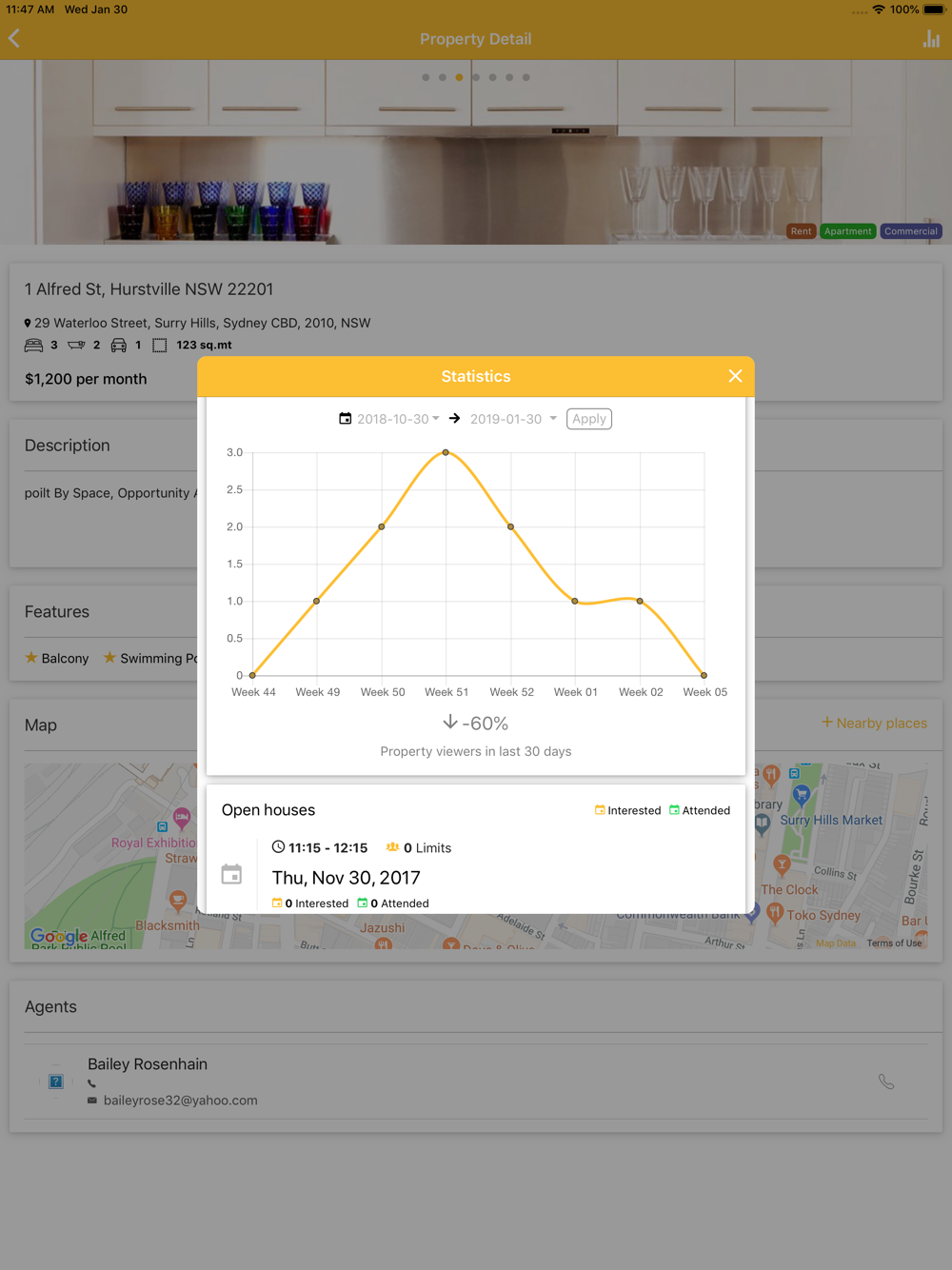Image resolution: width=952 pixels, height=1270 pixels.
Task: Select the Week 01 data point
Action: [x=575, y=601]
